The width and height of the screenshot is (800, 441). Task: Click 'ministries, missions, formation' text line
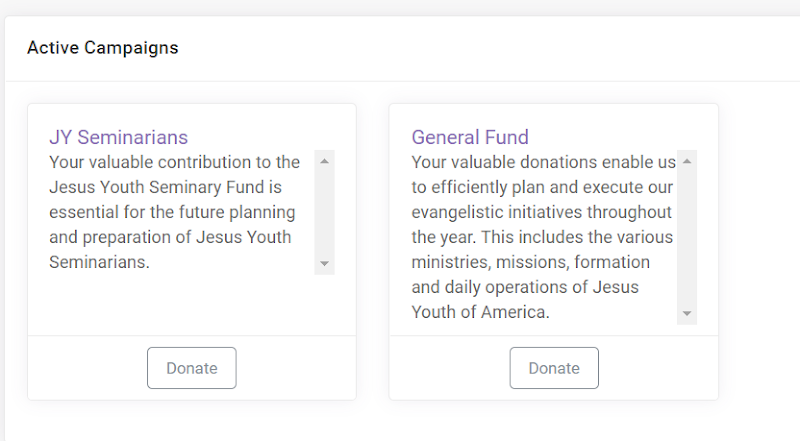pos(531,262)
